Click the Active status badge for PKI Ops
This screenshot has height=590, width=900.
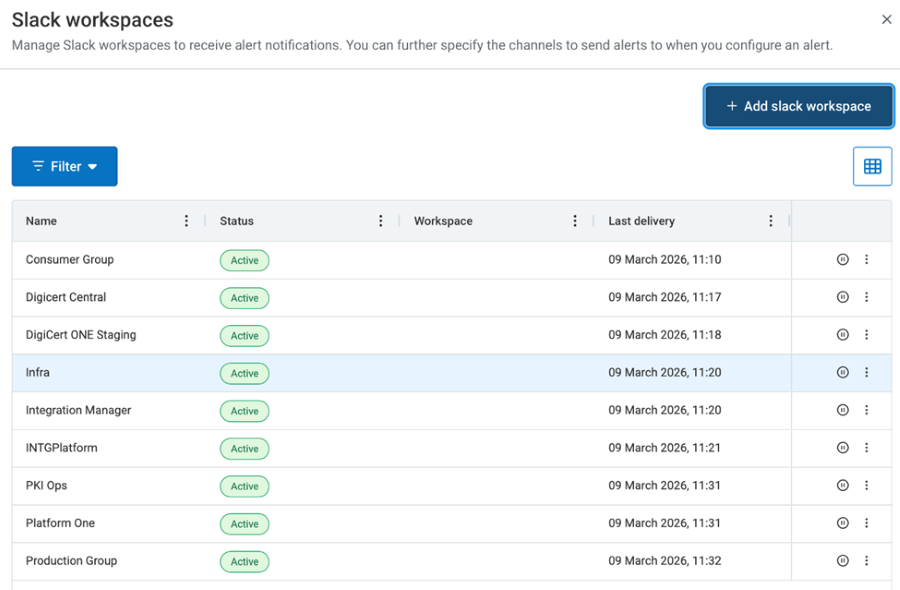click(244, 486)
